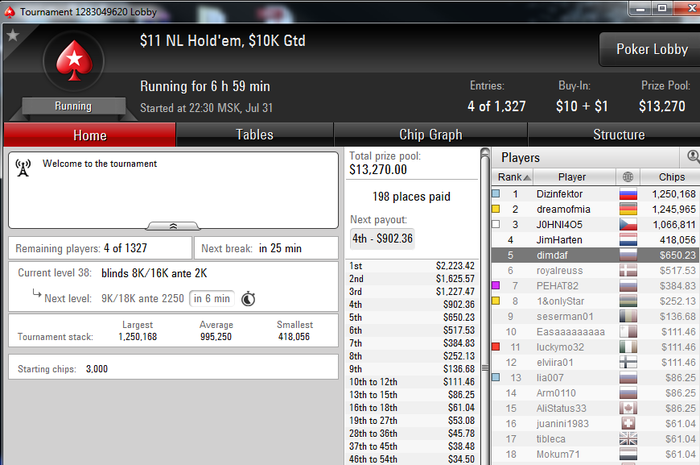Sort players by the Chips column

click(671, 177)
